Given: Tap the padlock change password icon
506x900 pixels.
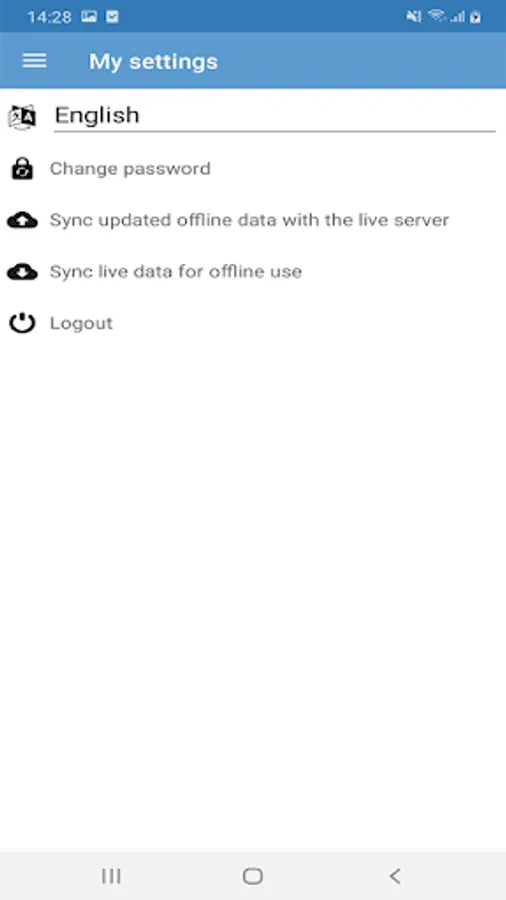Looking at the screenshot, I should [22, 169].
